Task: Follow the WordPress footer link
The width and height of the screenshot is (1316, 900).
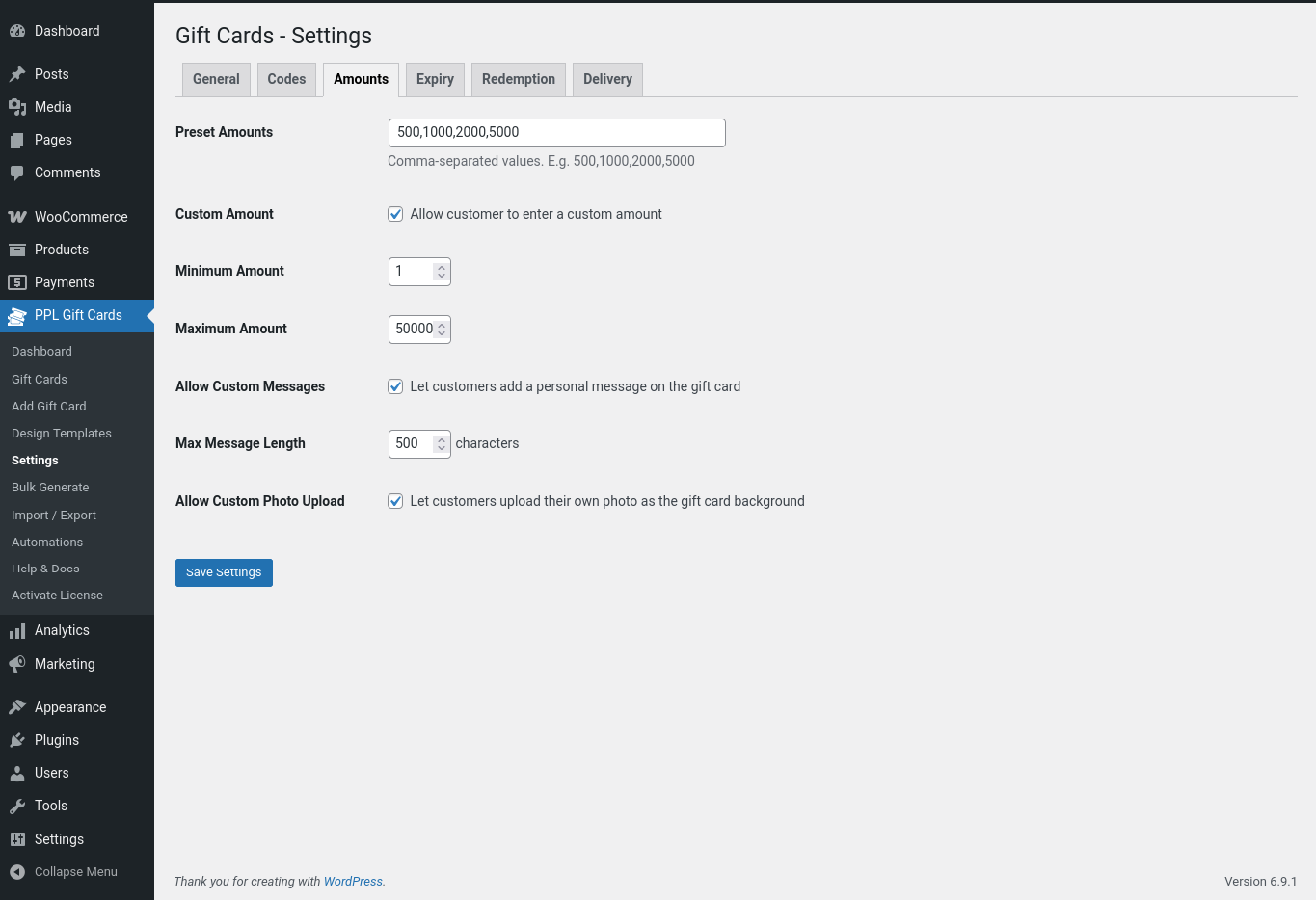Action: pyautogui.click(x=353, y=882)
